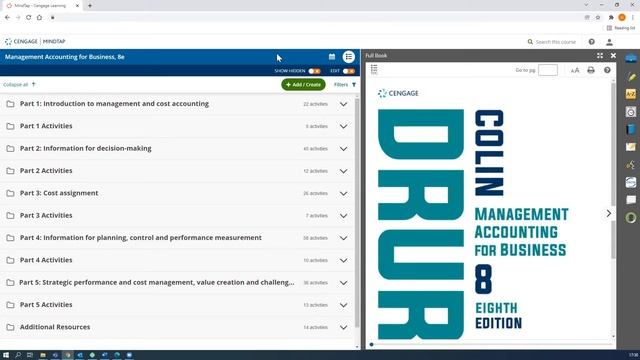The width and height of the screenshot is (640, 360).
Task: Open File Explorer from the taskbar
Action: (x=42, y=355)
